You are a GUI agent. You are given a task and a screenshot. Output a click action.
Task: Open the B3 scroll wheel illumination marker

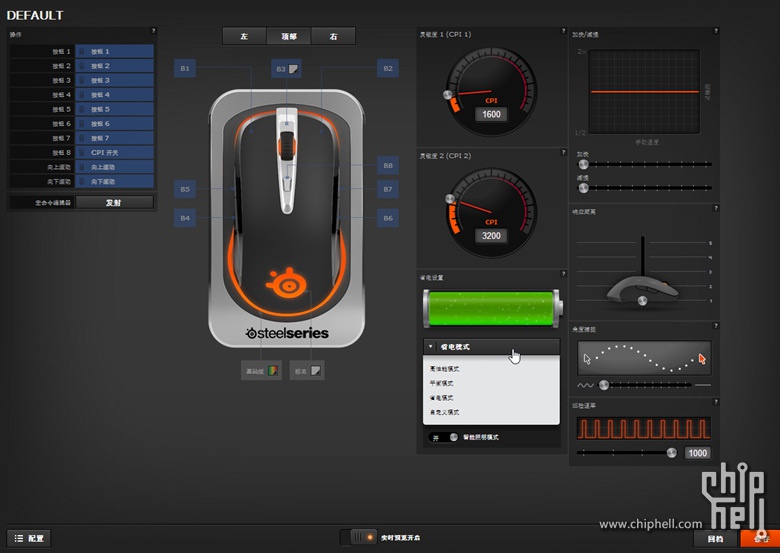287,69
